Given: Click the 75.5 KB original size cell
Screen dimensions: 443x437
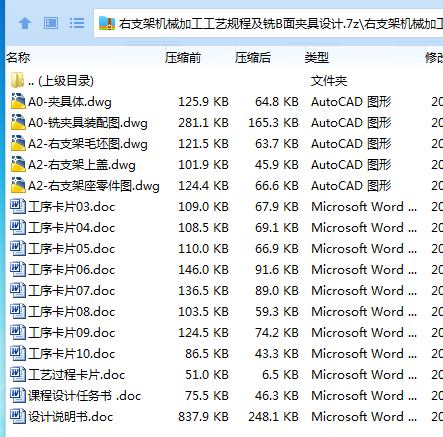Looking at the screenshot, I should pyautogui.click(x=207, y=396).
